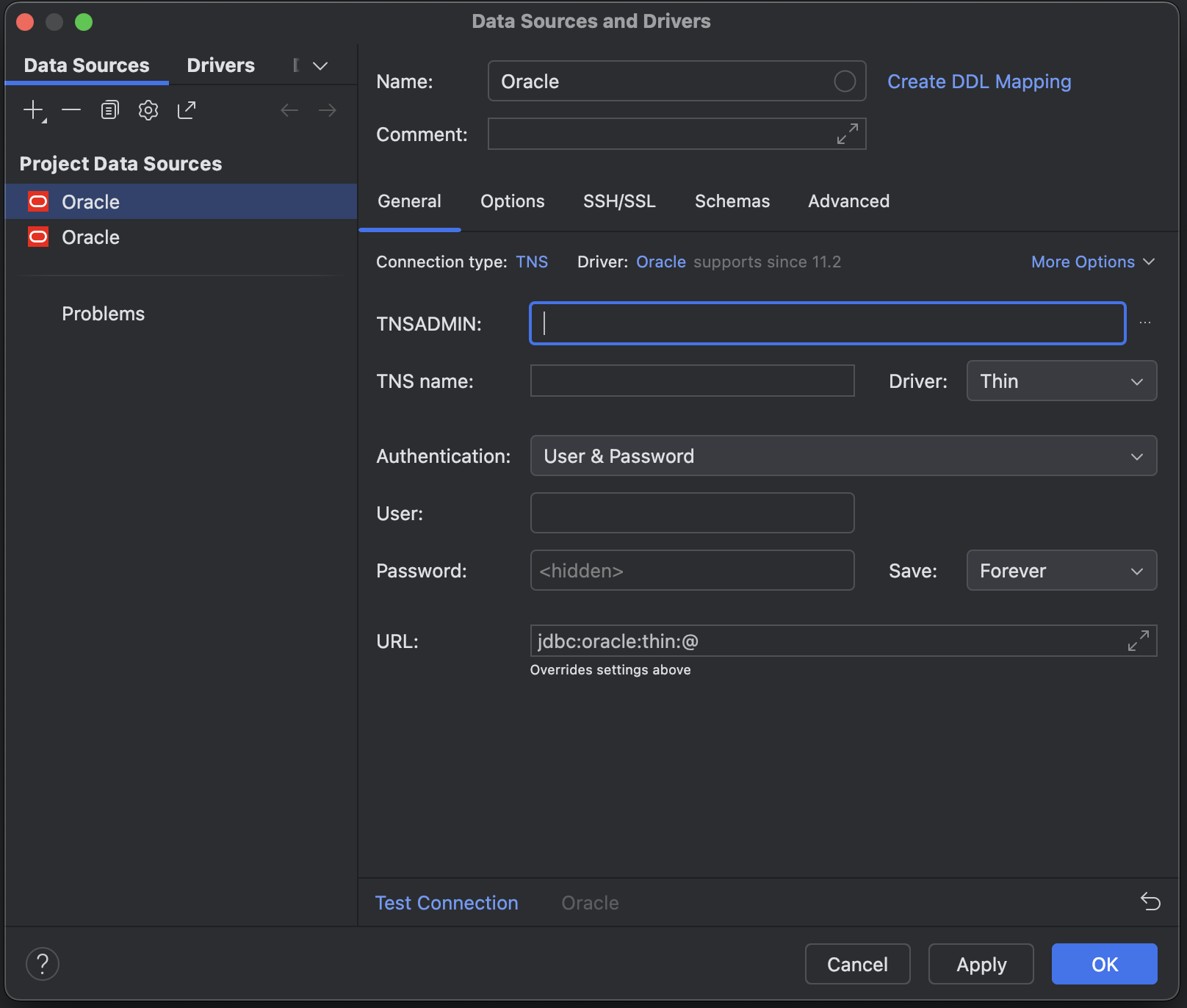Screen dimensions: 1187x1008
Task: Focus the Password hidden field
Action: [x=692, y=570]
